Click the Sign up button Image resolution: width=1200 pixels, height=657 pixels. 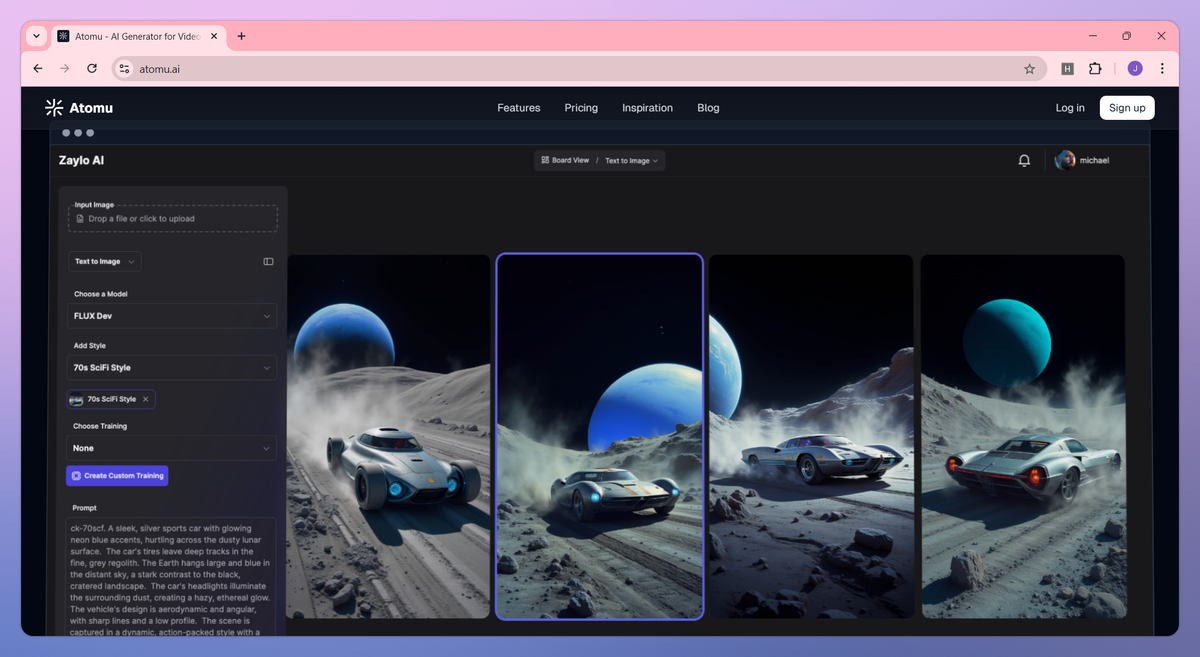click(1127, 108)
